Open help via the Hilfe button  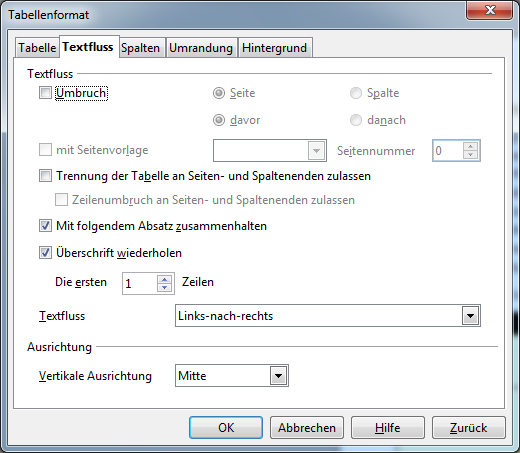tap(388, 428)
